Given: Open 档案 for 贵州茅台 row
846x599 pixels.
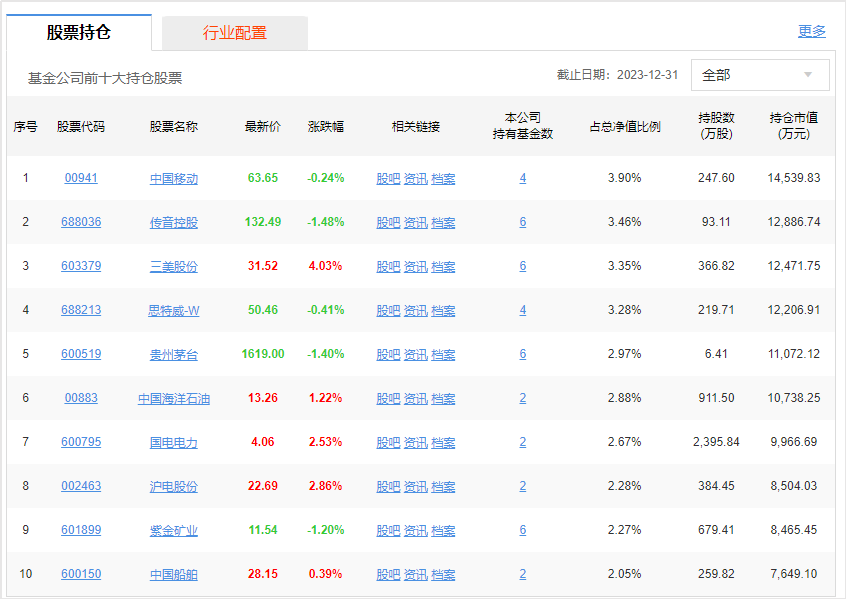Looking at the screenshot, I should pyautogui.click(x=444, y=355).
